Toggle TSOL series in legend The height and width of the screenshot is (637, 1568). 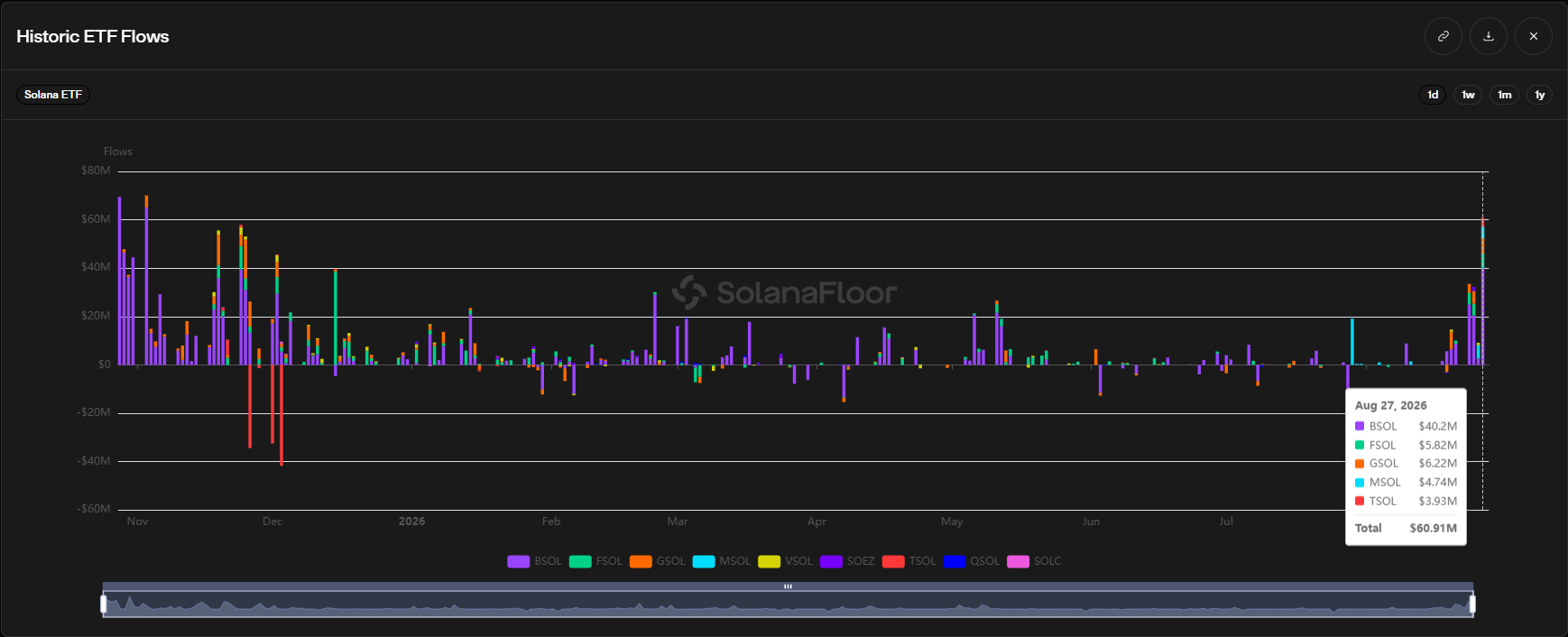click(909, 561)
